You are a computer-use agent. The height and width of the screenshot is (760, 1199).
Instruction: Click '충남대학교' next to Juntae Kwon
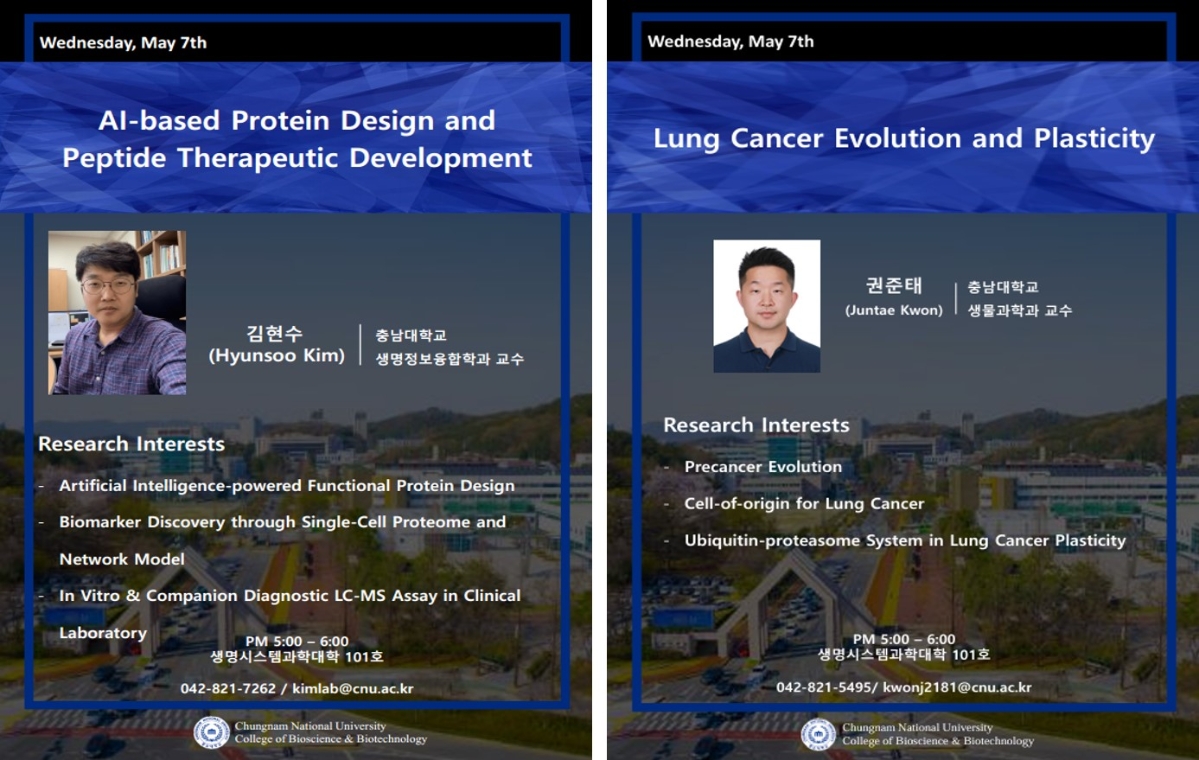(1003, 287)
